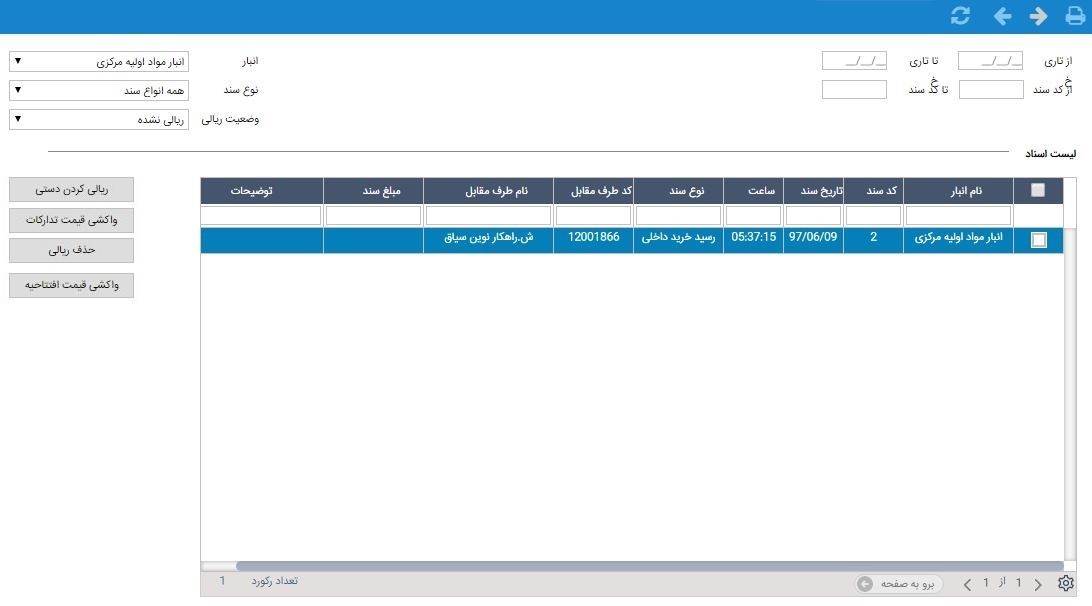Toggle select-all checkbox in table header
Image resolution: width=1092 pixels, height=606 pixels.
coord(1038,190)
